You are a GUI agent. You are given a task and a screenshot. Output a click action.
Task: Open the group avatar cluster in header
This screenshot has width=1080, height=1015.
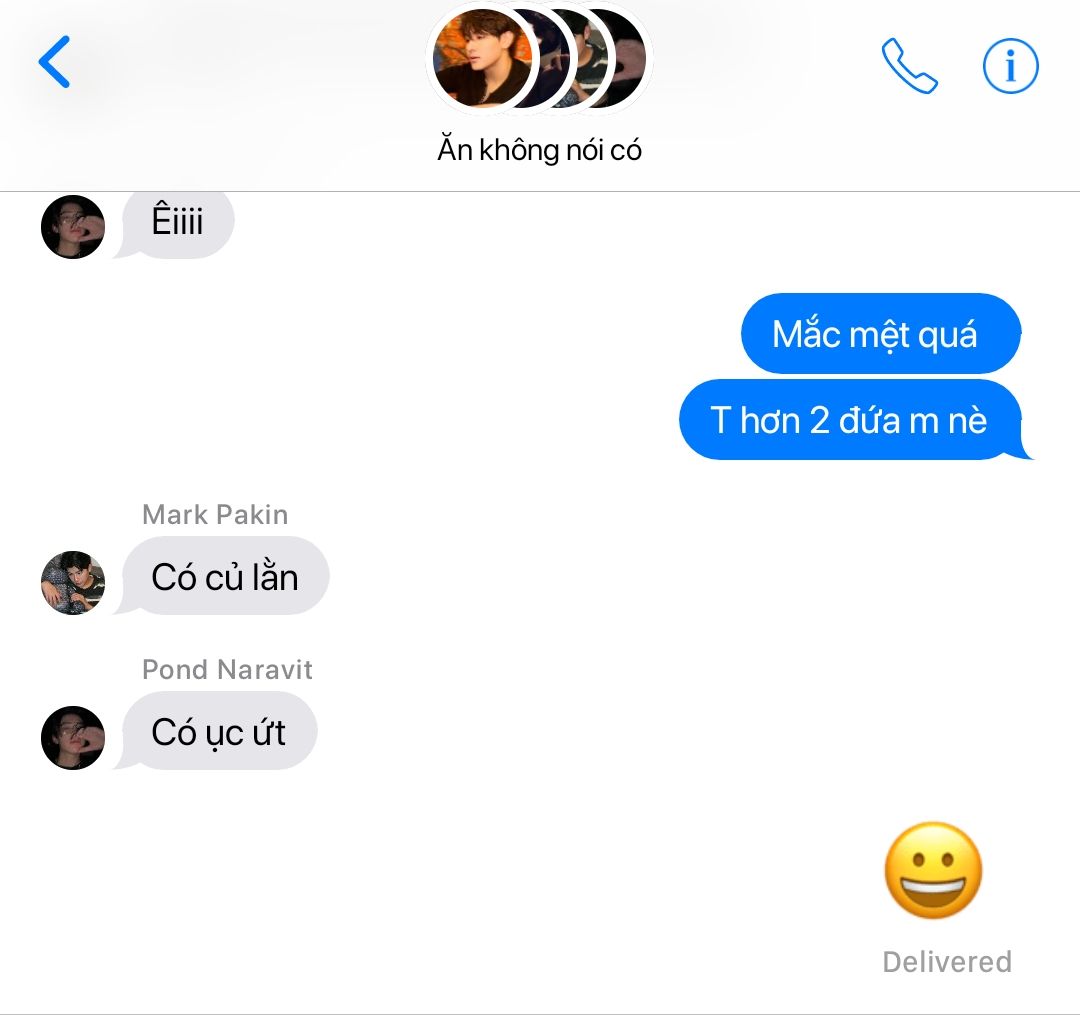click(539, 59)
